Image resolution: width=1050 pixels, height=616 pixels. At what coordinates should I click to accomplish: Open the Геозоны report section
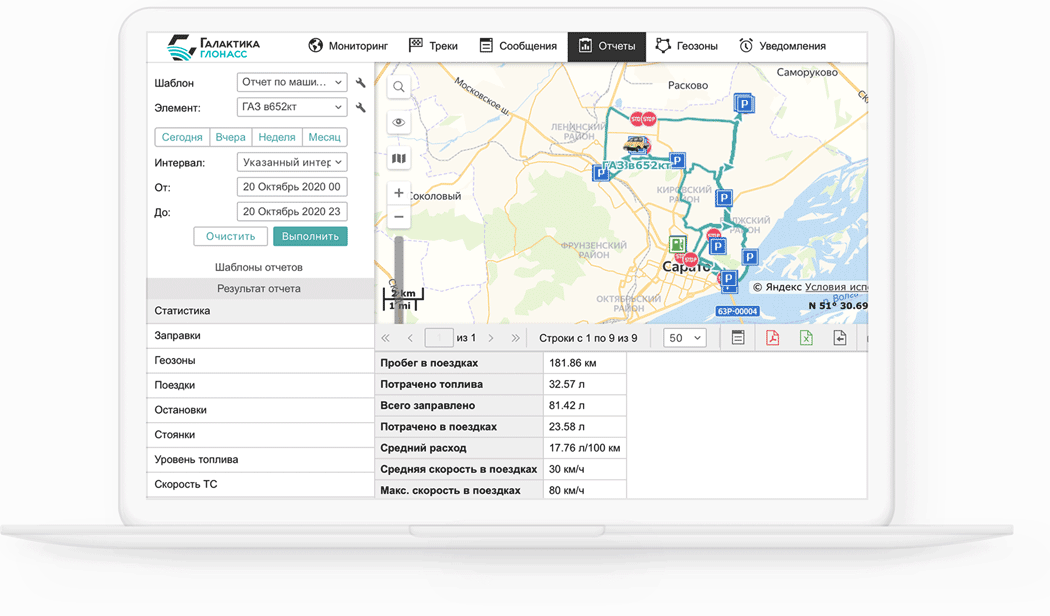[260, 360]
